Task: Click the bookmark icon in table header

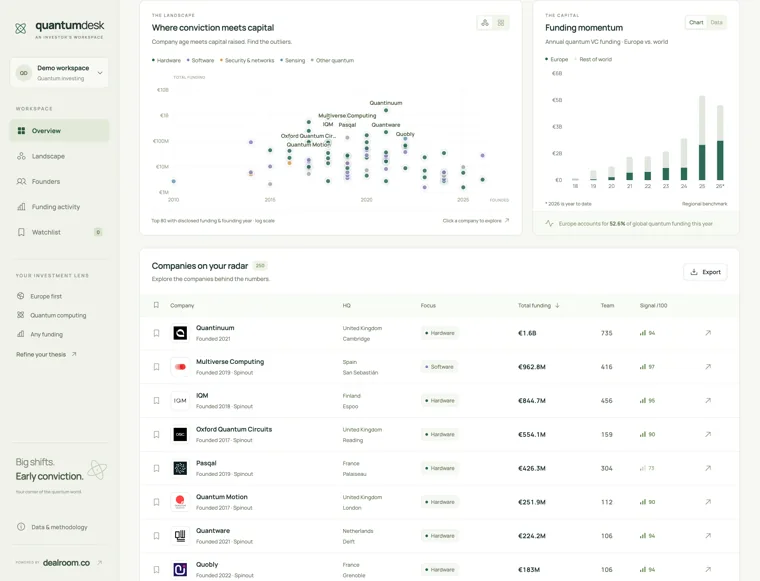Action: pos(156,305)
